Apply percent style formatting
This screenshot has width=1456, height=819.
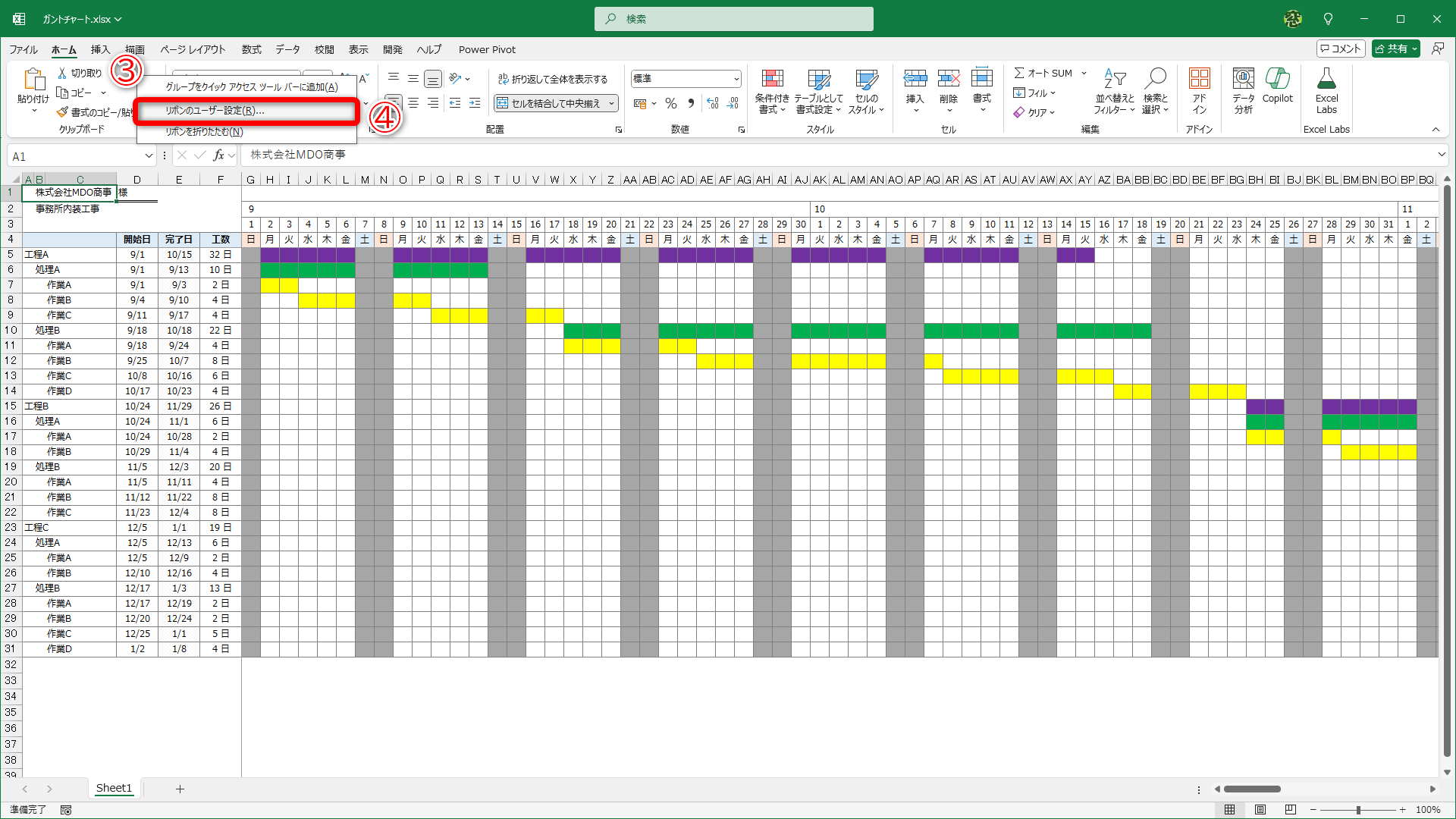pos(670,103)
